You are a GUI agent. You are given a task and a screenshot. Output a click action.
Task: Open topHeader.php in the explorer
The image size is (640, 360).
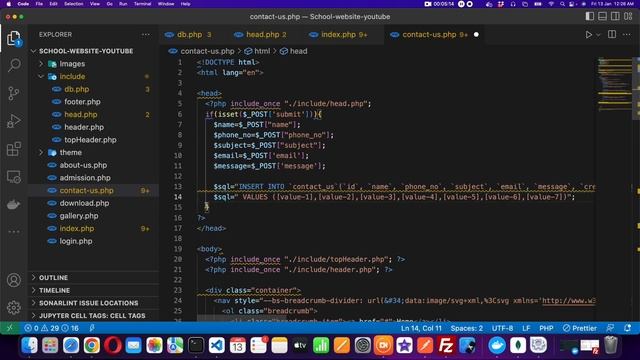point(90,140)
